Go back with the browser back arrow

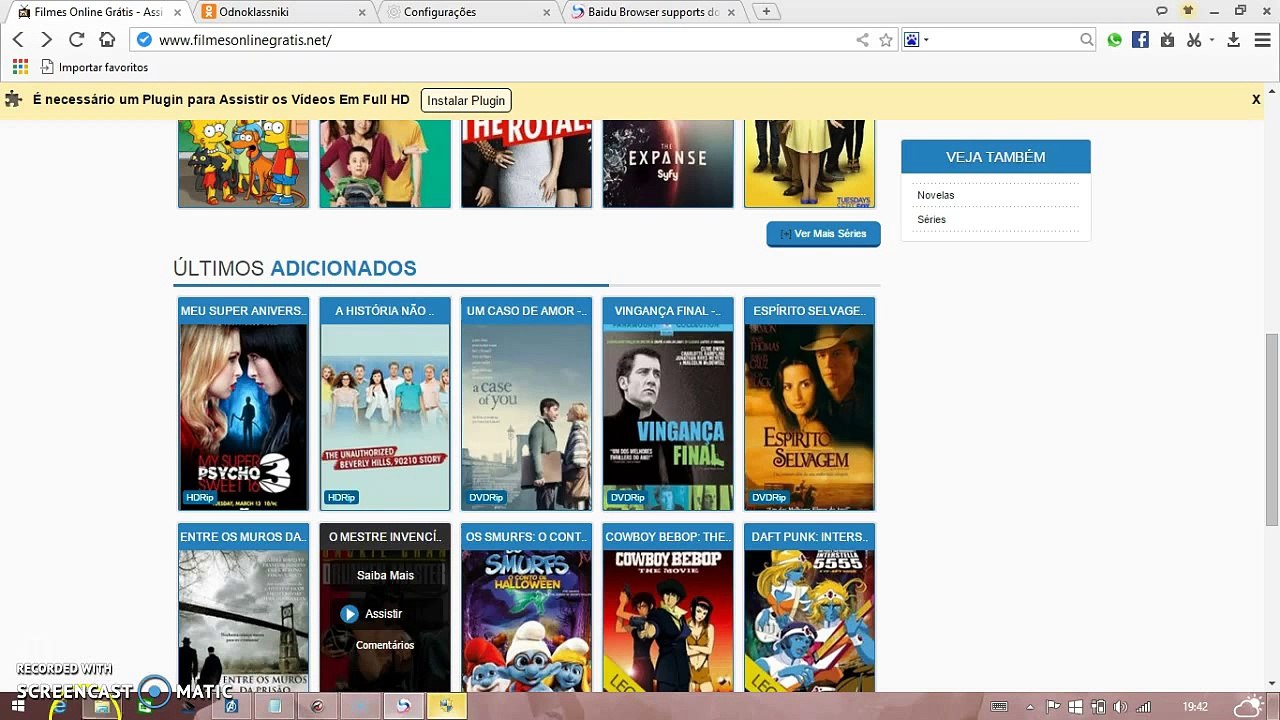coord(18,40)
